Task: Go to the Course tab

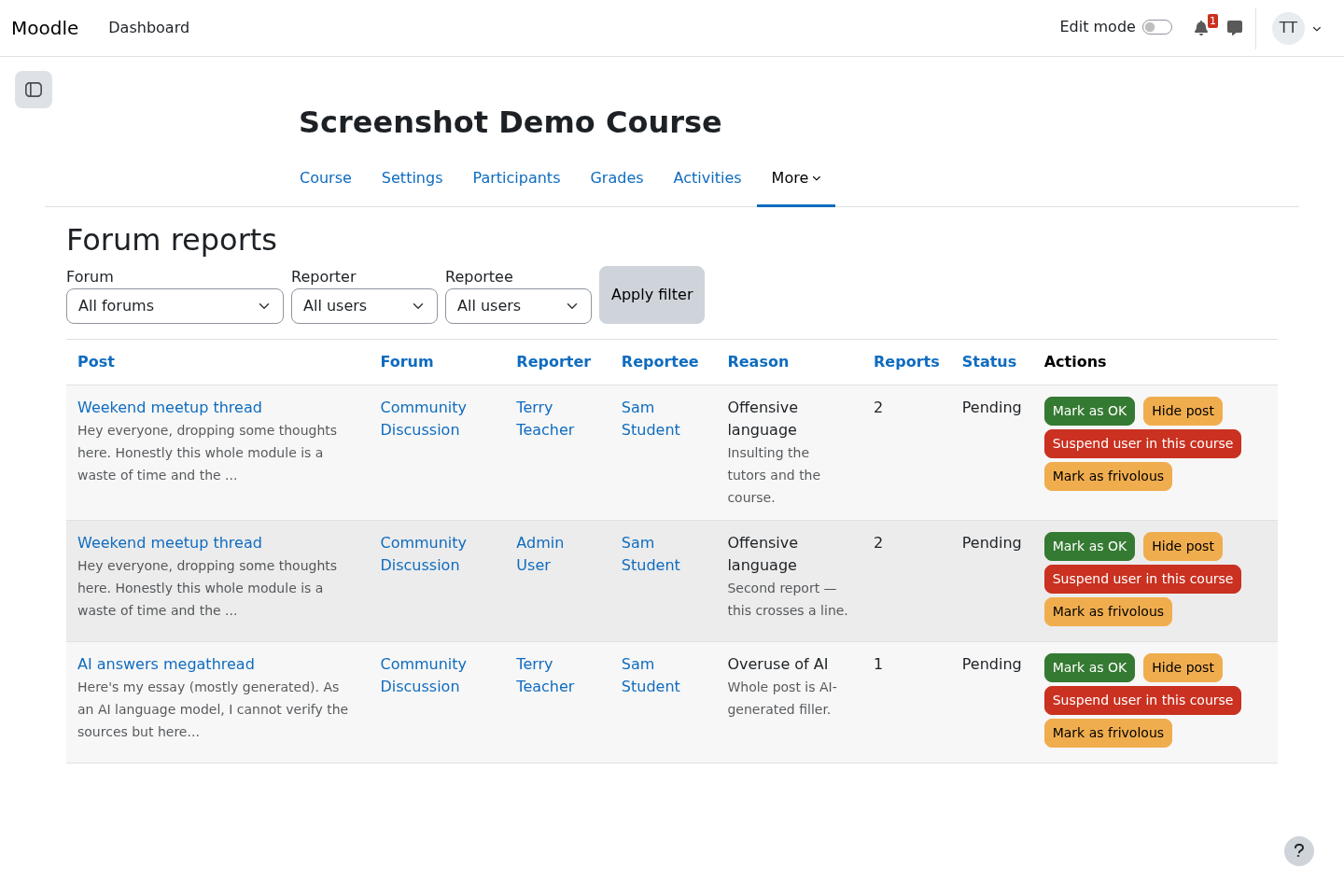Action: tap(326, 178)
